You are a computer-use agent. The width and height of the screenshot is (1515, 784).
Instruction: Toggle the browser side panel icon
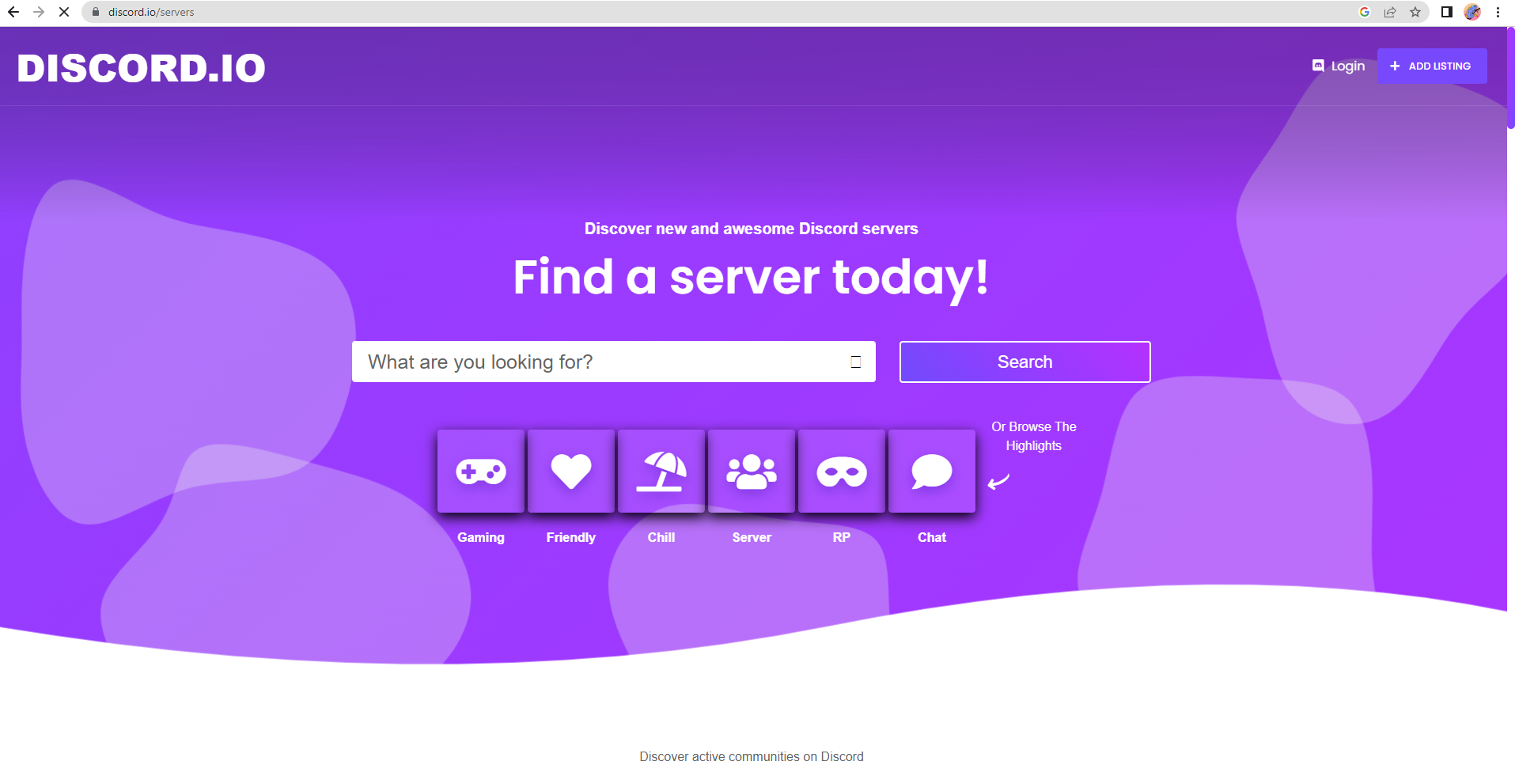pyautogui.click(x=1447, y=12)
